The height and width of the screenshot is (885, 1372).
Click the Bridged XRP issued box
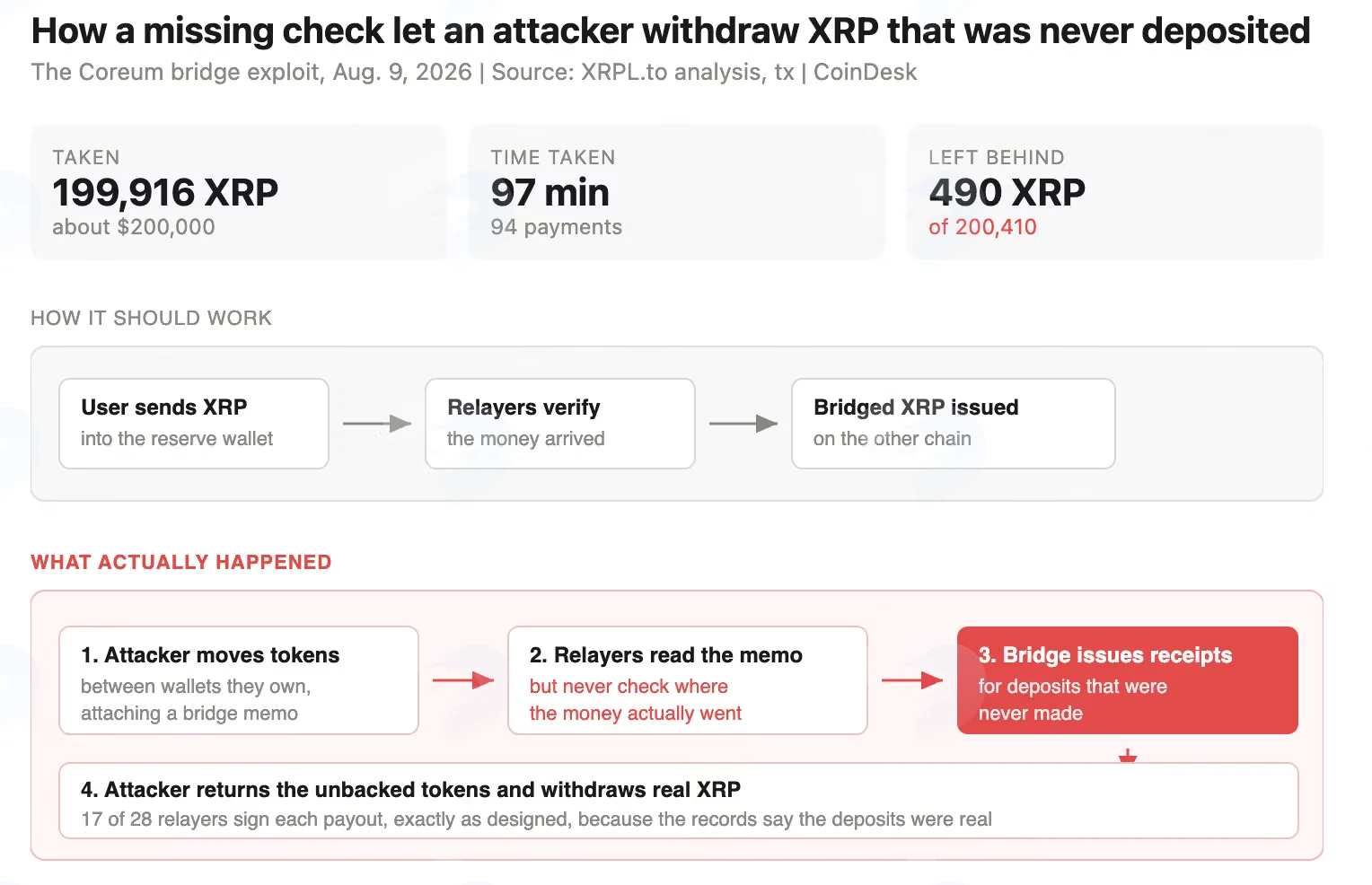click(954, 424)
